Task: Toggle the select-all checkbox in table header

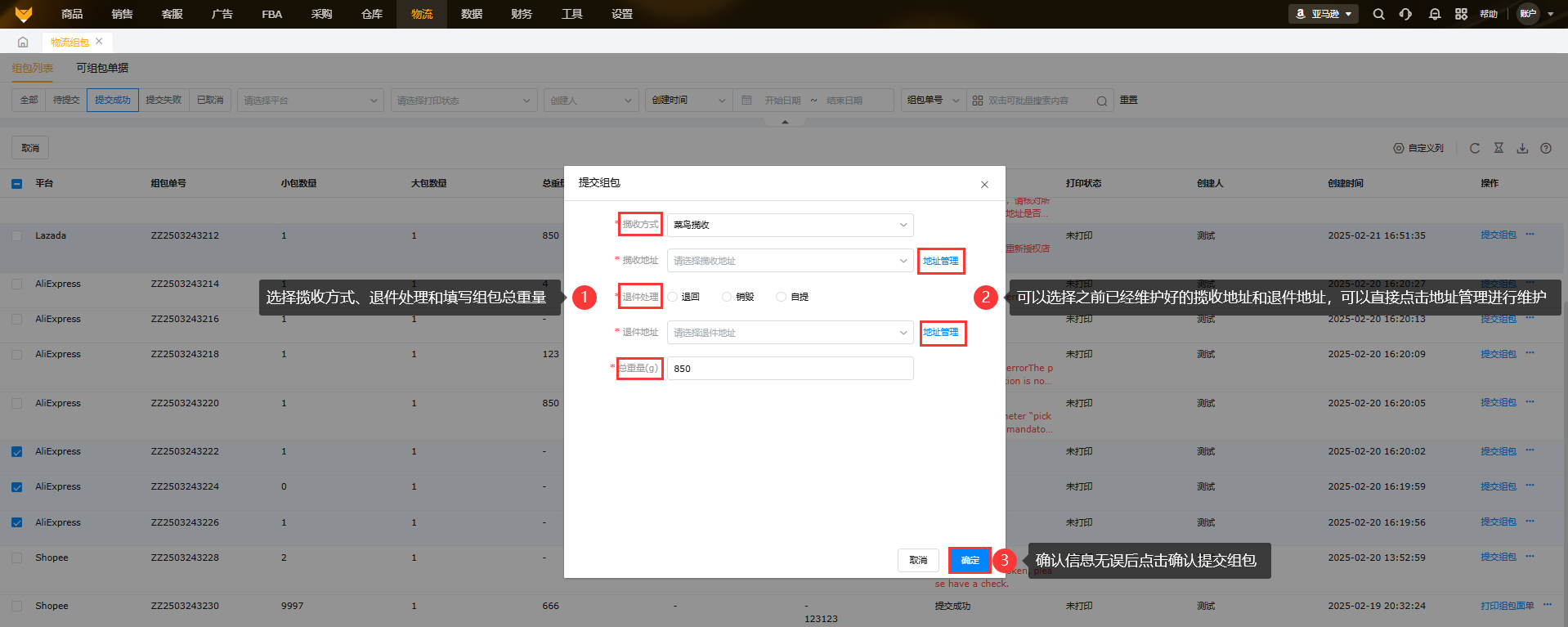Action: tap(17, 184)
